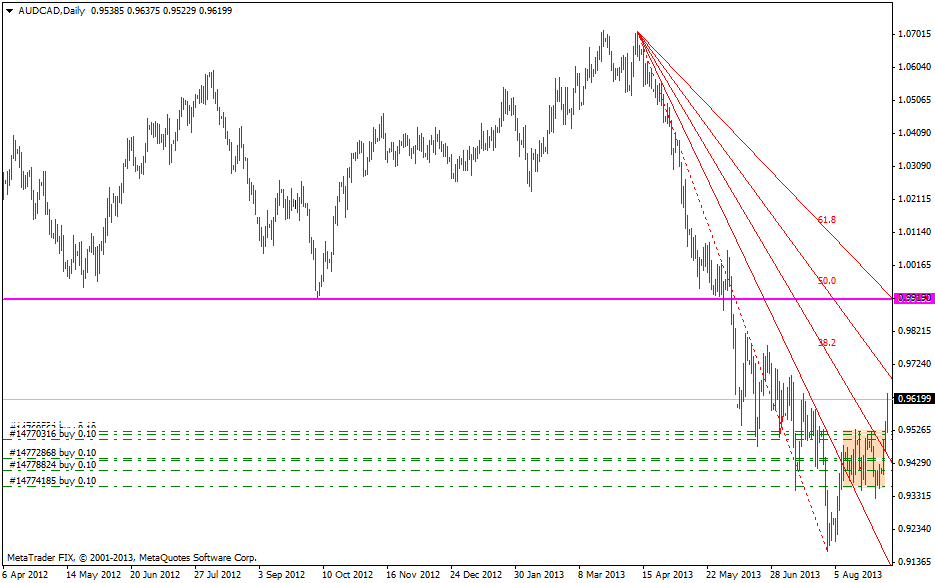
Task: Select the 38.2 Fibonacci fan label
Action: pyautogui.click(x=826, y=343)
